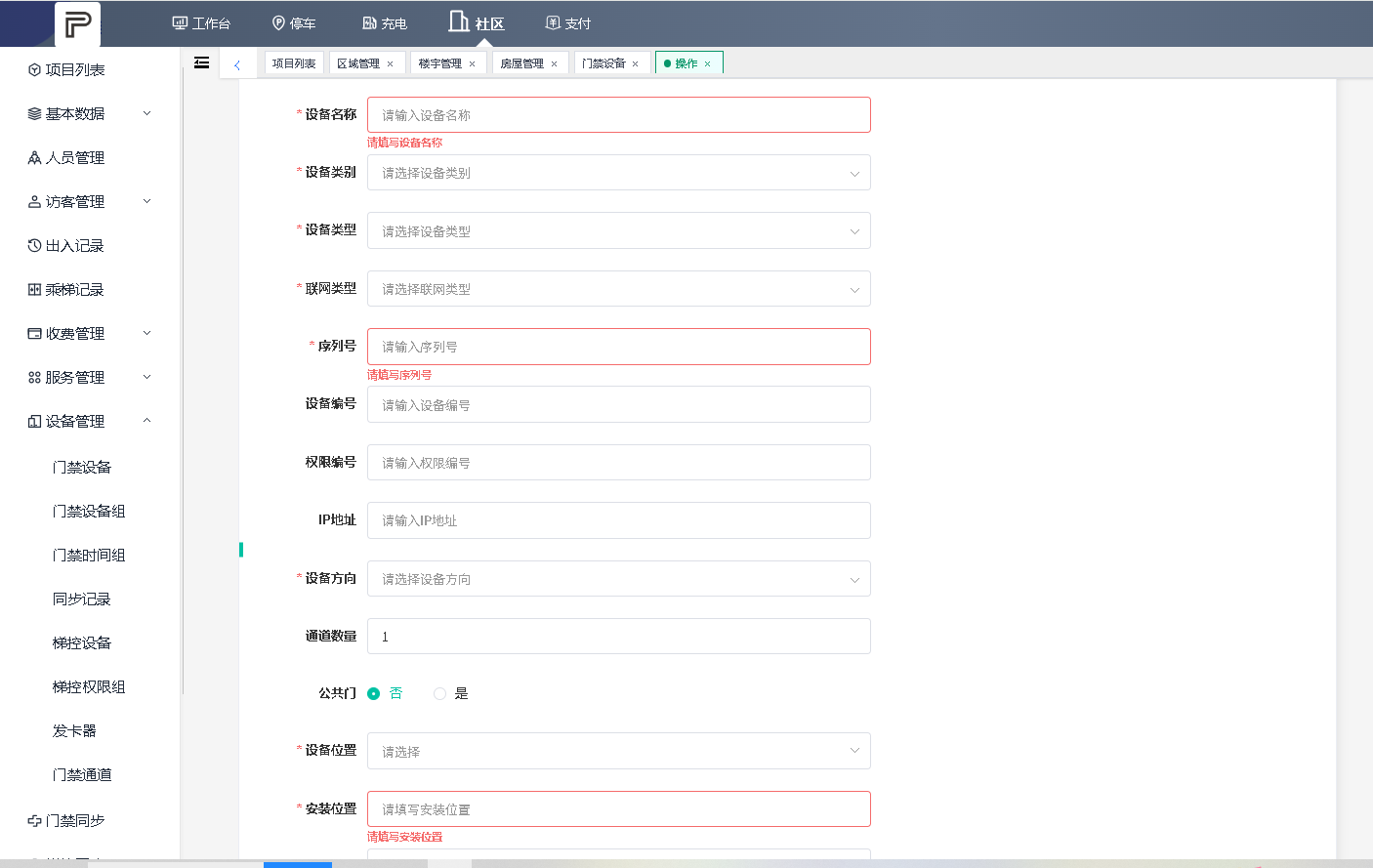
Task: Click the P logo icon
Action: 77,23
